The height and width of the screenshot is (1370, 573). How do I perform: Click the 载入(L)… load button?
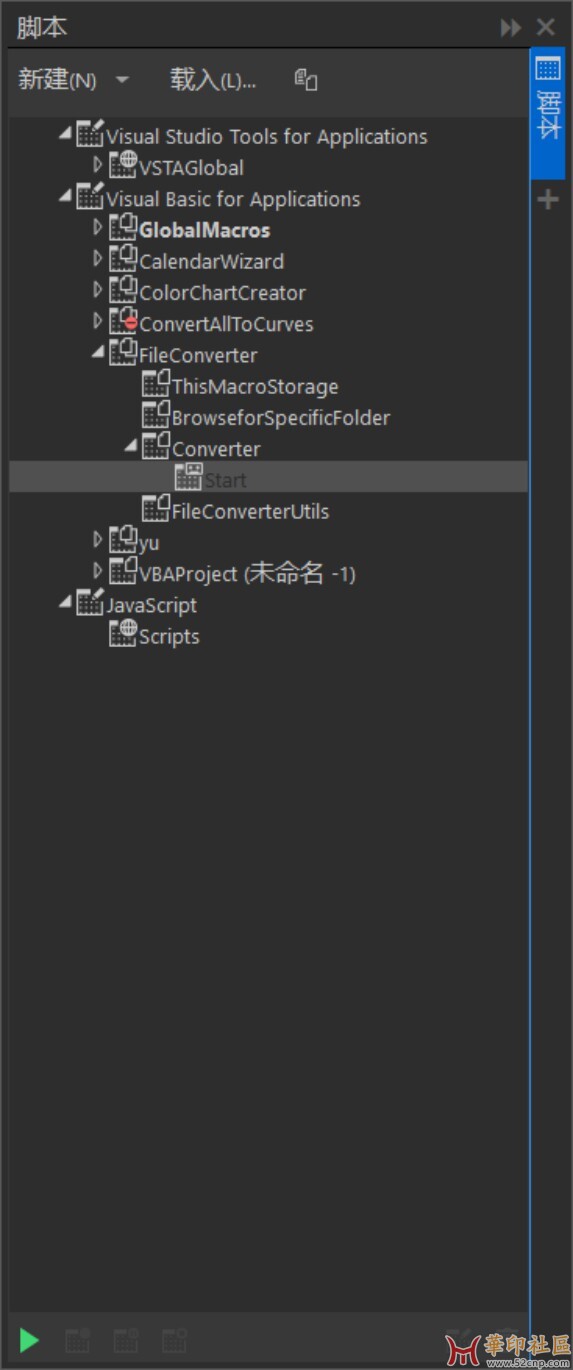point(213,80)
